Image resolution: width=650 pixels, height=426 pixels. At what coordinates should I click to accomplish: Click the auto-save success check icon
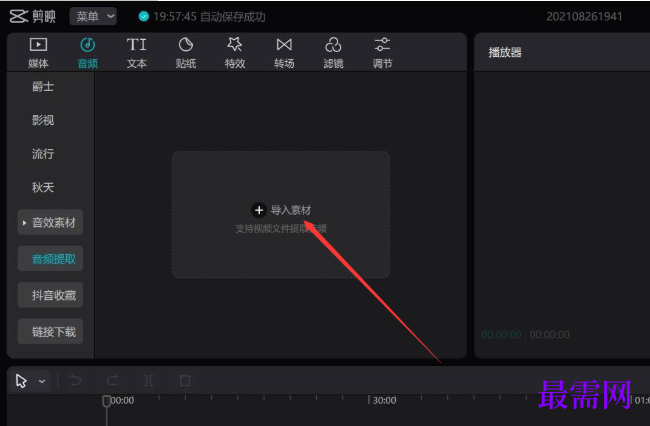[x=144, y=17]
